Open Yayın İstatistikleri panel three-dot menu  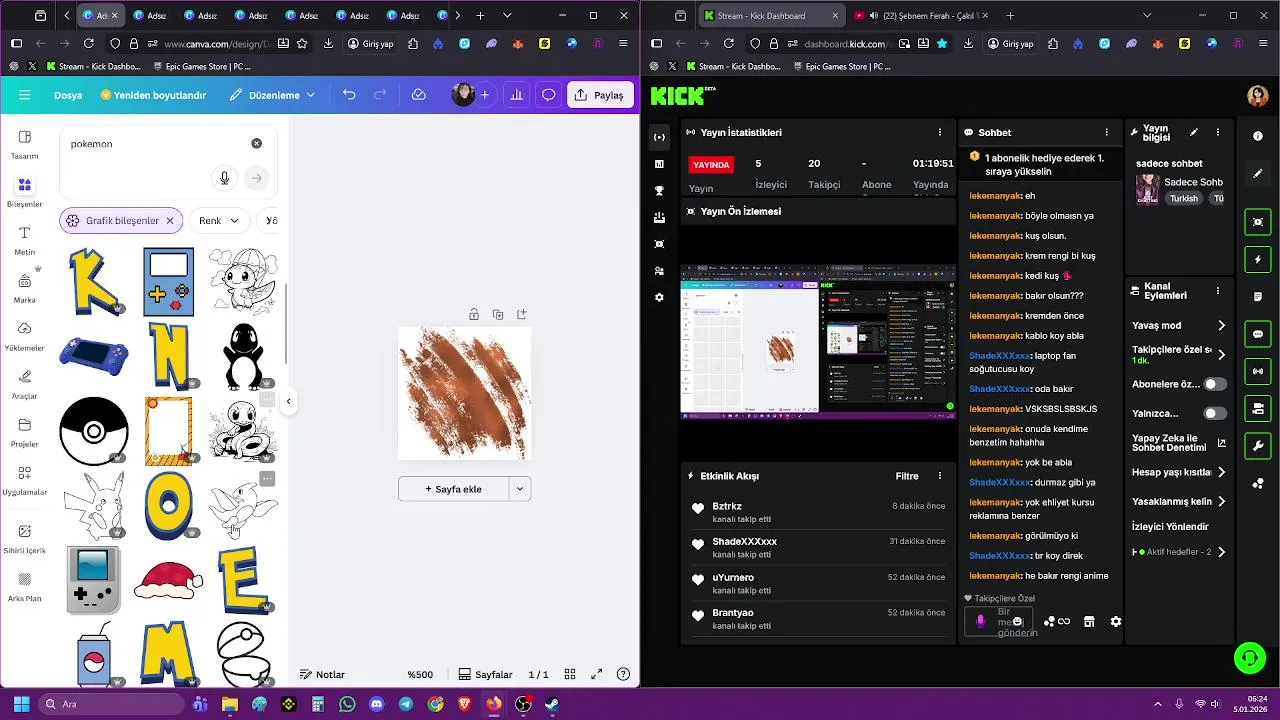(940, 132)
